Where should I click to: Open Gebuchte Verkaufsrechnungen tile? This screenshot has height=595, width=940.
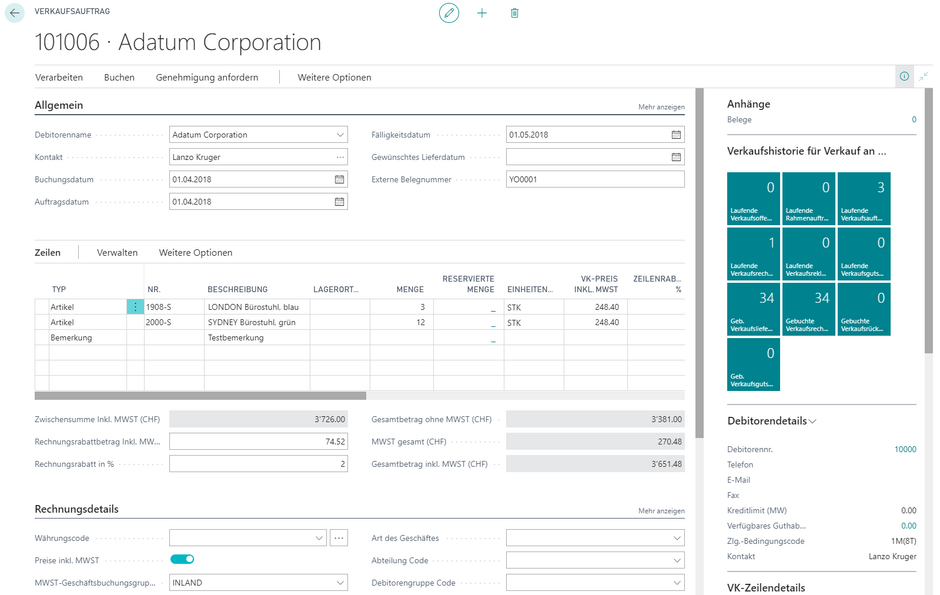click(809, 309)
